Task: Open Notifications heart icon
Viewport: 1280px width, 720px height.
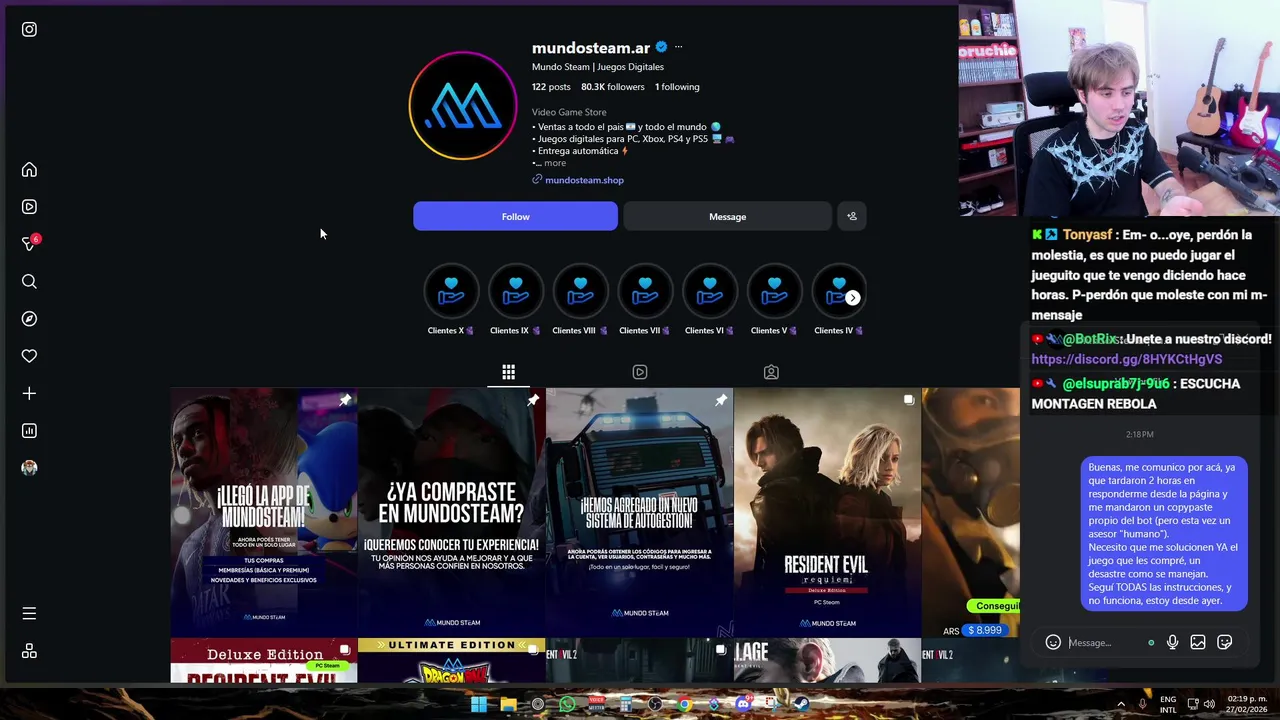Action: pyautogui.click(x=29, y=356)
